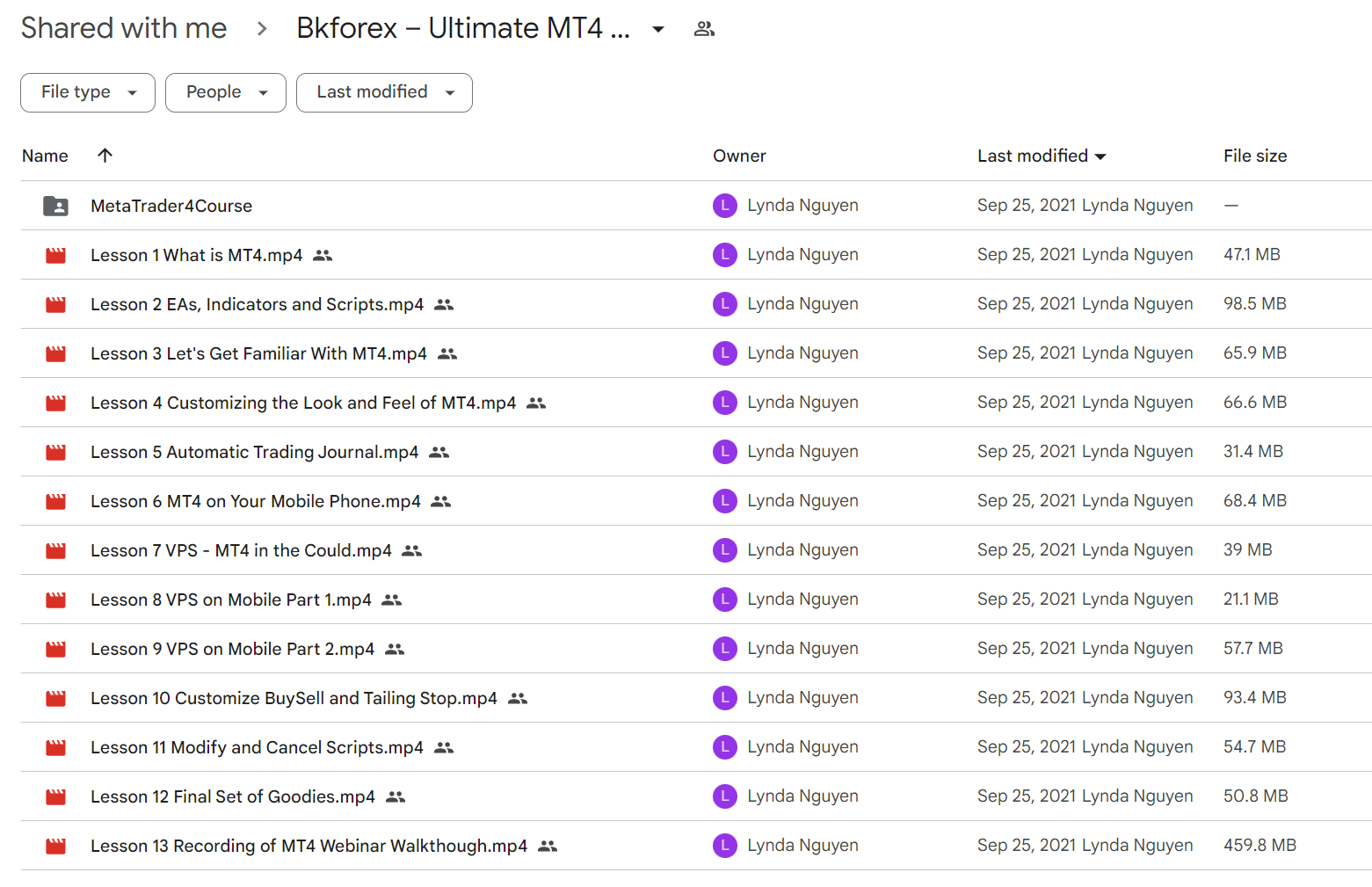
Task: Select Lesson 12 Final Set of Goodies.mp4
Action: coord(233,796)
